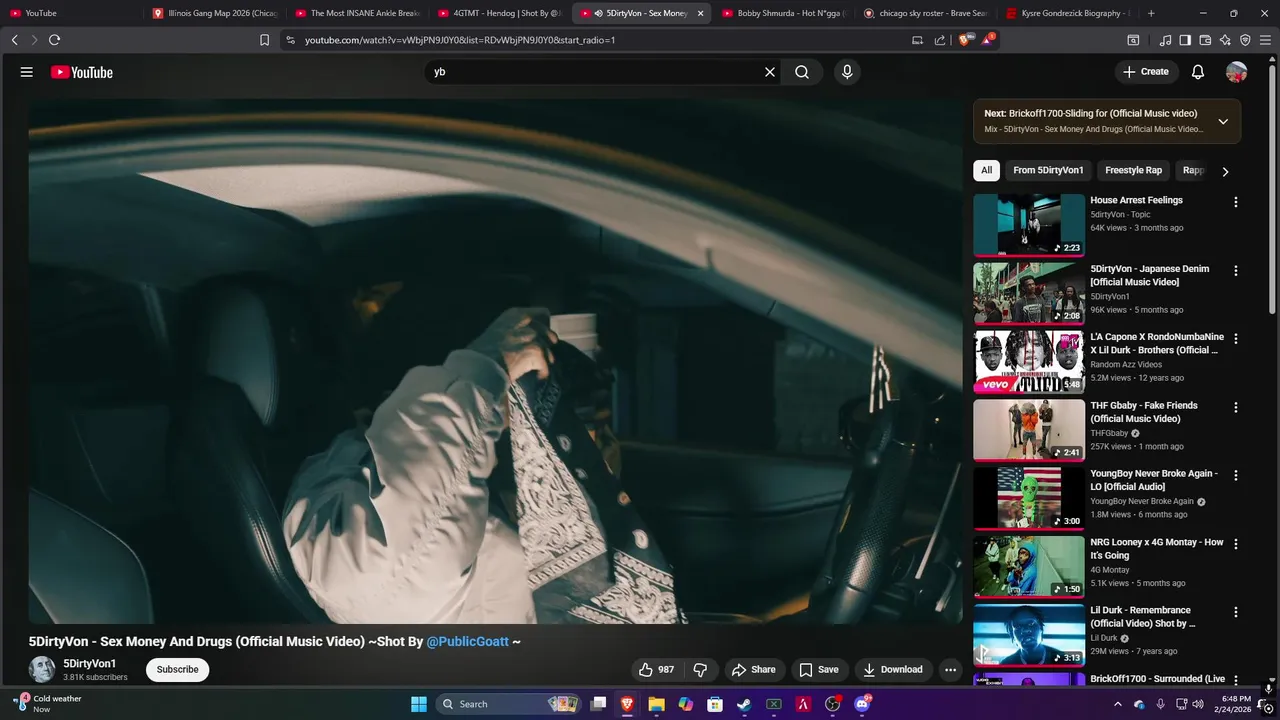Click the Windows taskbar search box
This screenshot has width=1280, height=720.
tap(508, 704)
